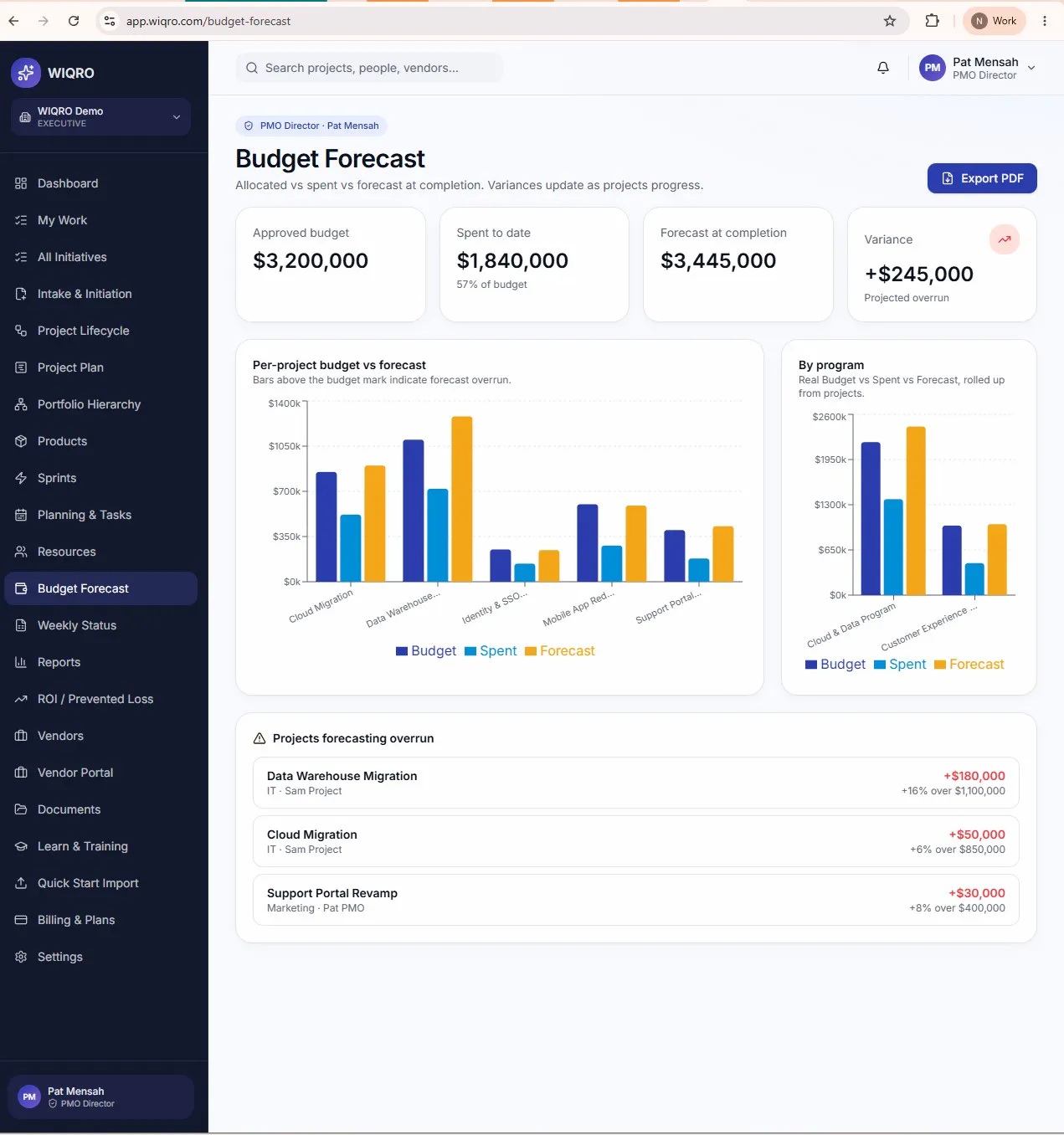The image size is (1064, 1135).
Task: Click the Budget legend swatch in per-project chart
Action: (x=402, y=651)
